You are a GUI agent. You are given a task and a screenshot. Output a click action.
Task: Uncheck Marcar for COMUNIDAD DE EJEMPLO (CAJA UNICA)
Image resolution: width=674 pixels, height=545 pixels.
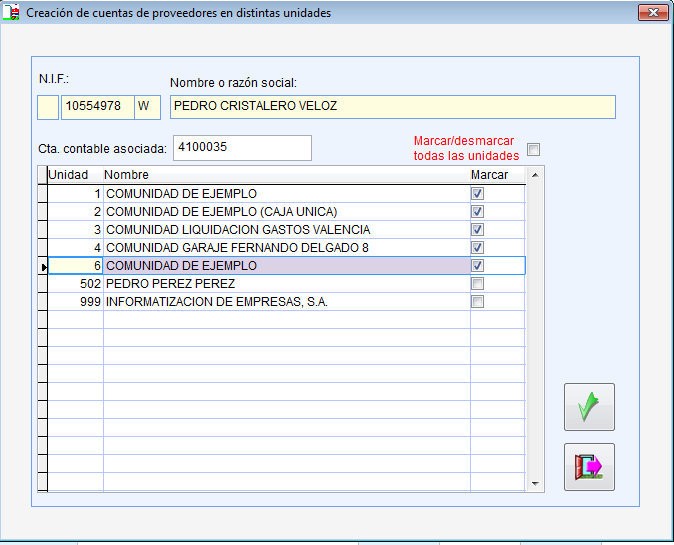click(477, 212)
